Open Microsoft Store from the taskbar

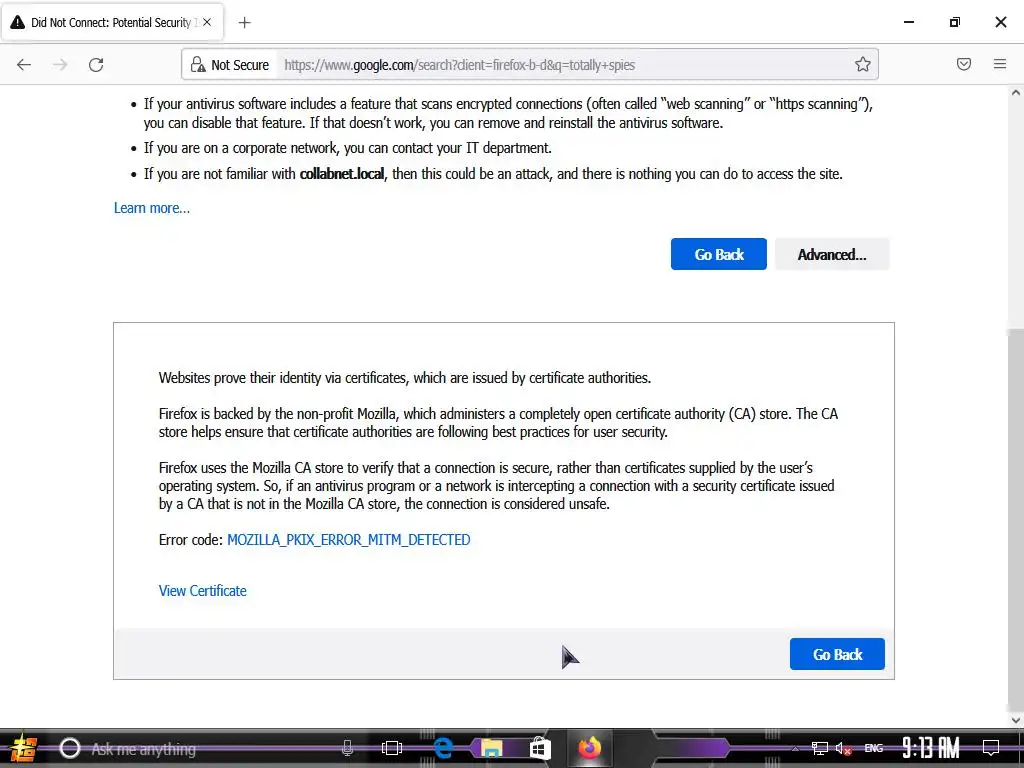pos(540,748)
